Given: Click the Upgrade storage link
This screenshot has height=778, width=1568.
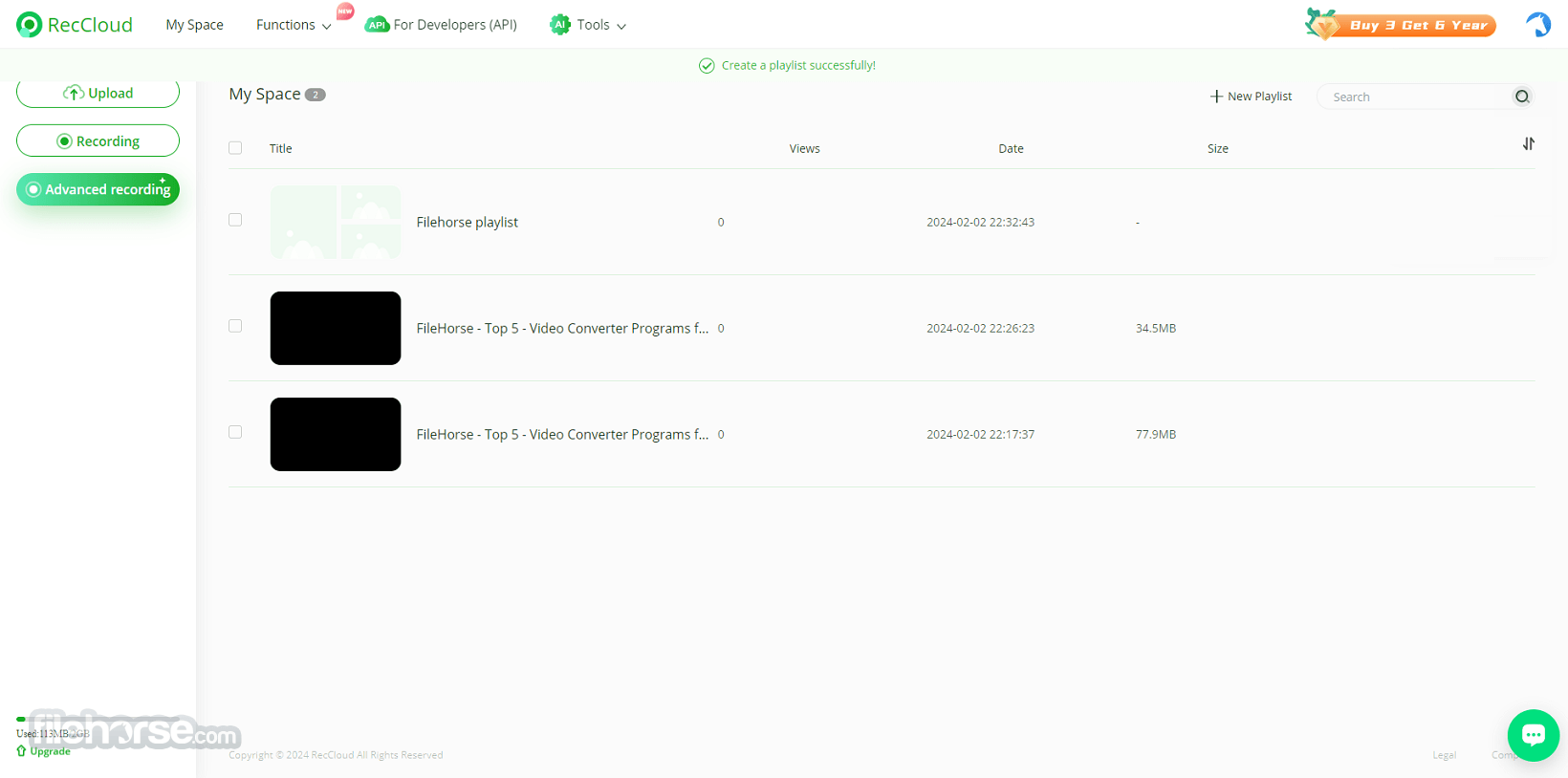Looking at the screenshot, I should [44, 751].
